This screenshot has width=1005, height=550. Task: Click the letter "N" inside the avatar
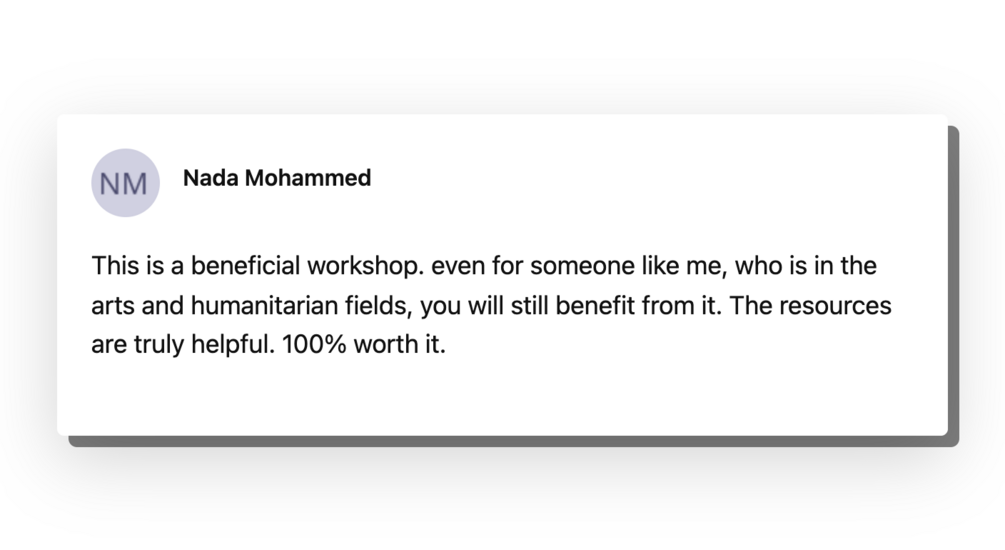[x=112, y=184]
